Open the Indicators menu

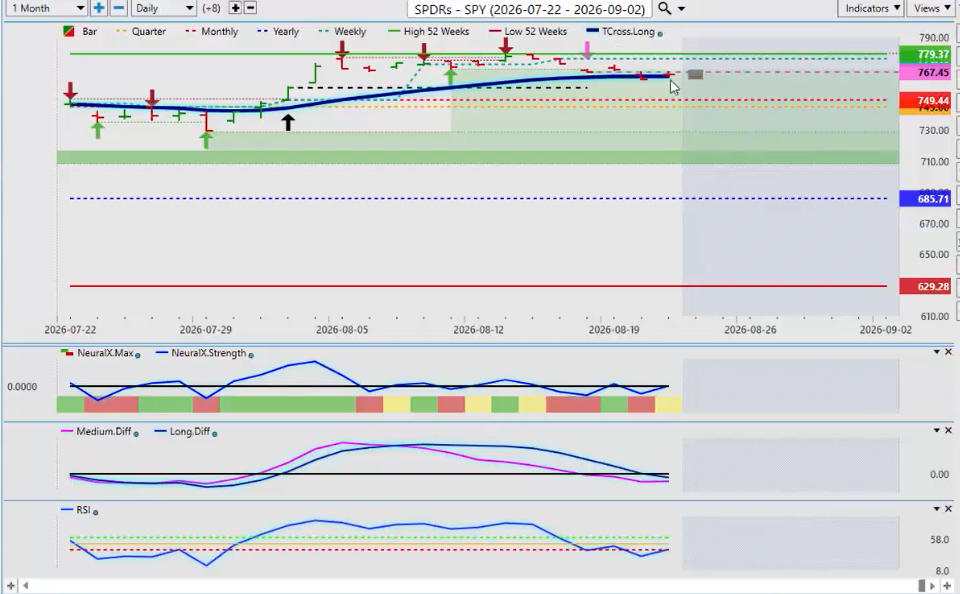point(871,8)
